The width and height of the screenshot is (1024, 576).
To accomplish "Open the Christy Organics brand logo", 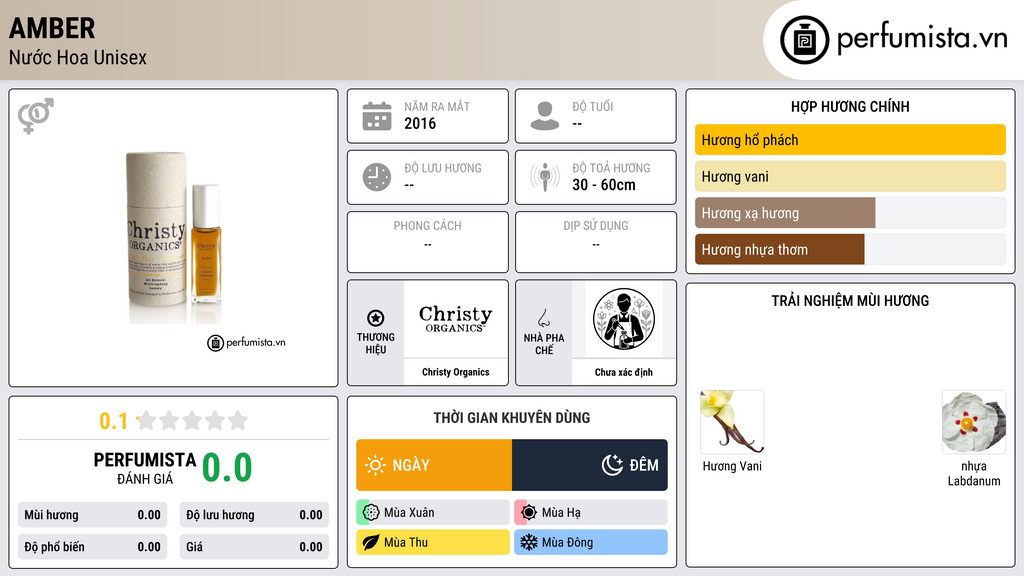I will coord(455,319).
